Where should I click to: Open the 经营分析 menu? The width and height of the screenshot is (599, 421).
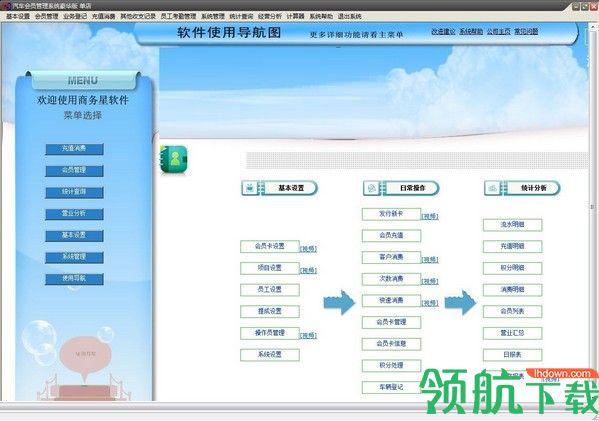click(269, 16)
